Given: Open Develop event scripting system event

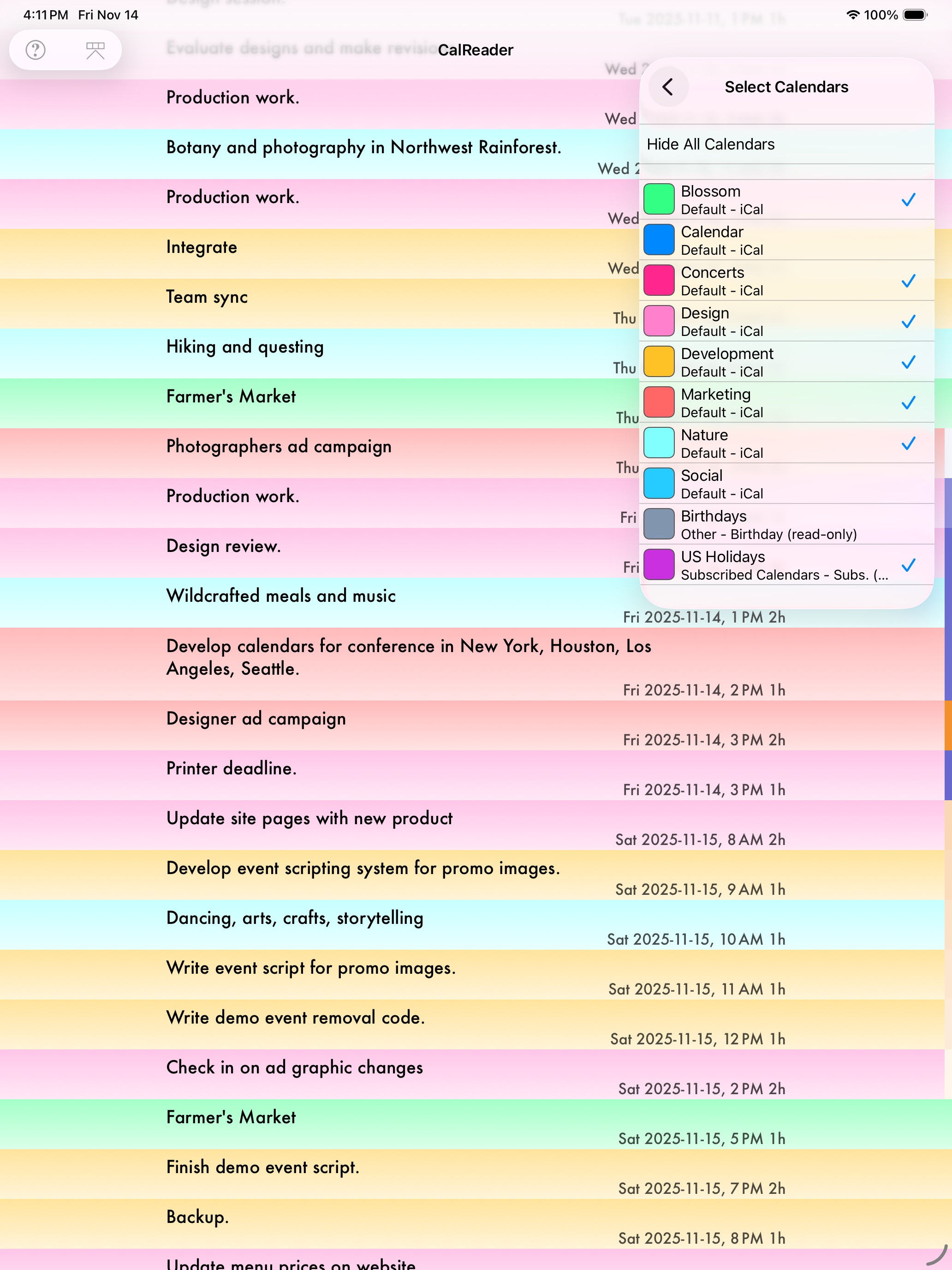Looking at the screenshot, I should pos(472,875).
